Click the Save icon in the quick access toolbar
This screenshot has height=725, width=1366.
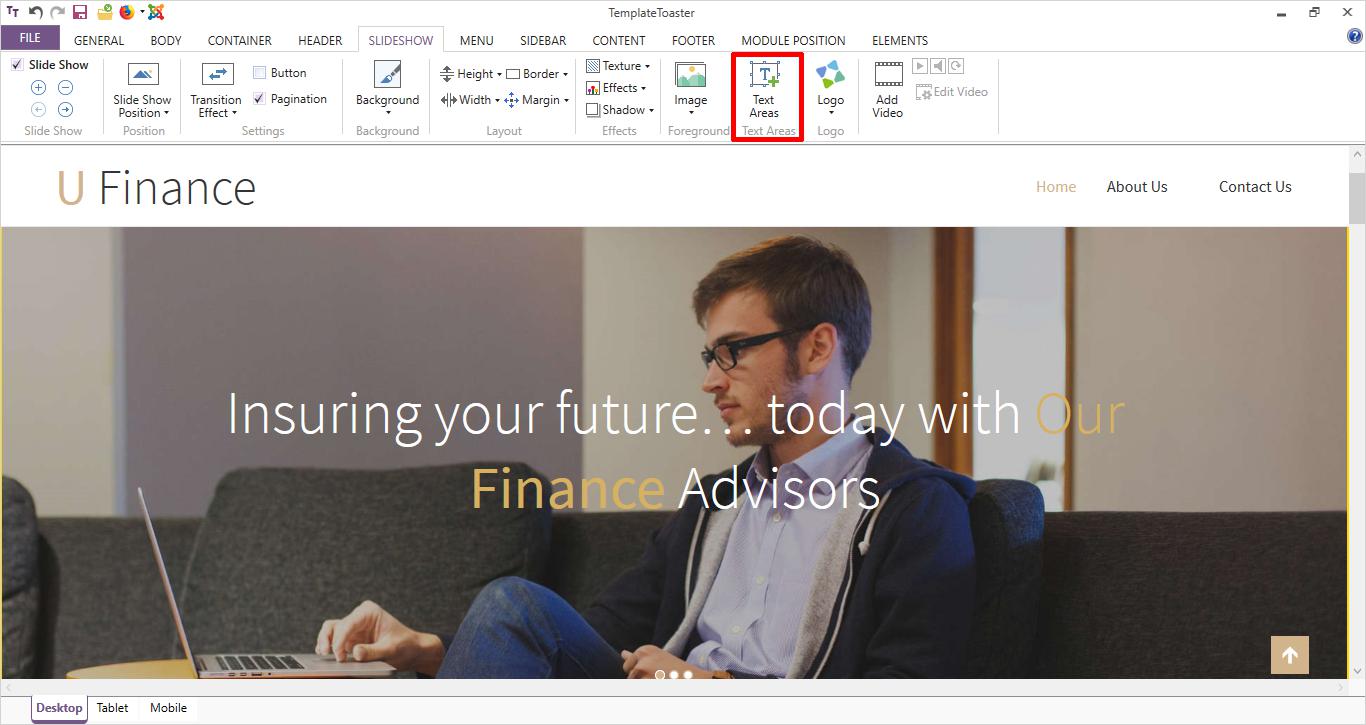coord(80,13)
